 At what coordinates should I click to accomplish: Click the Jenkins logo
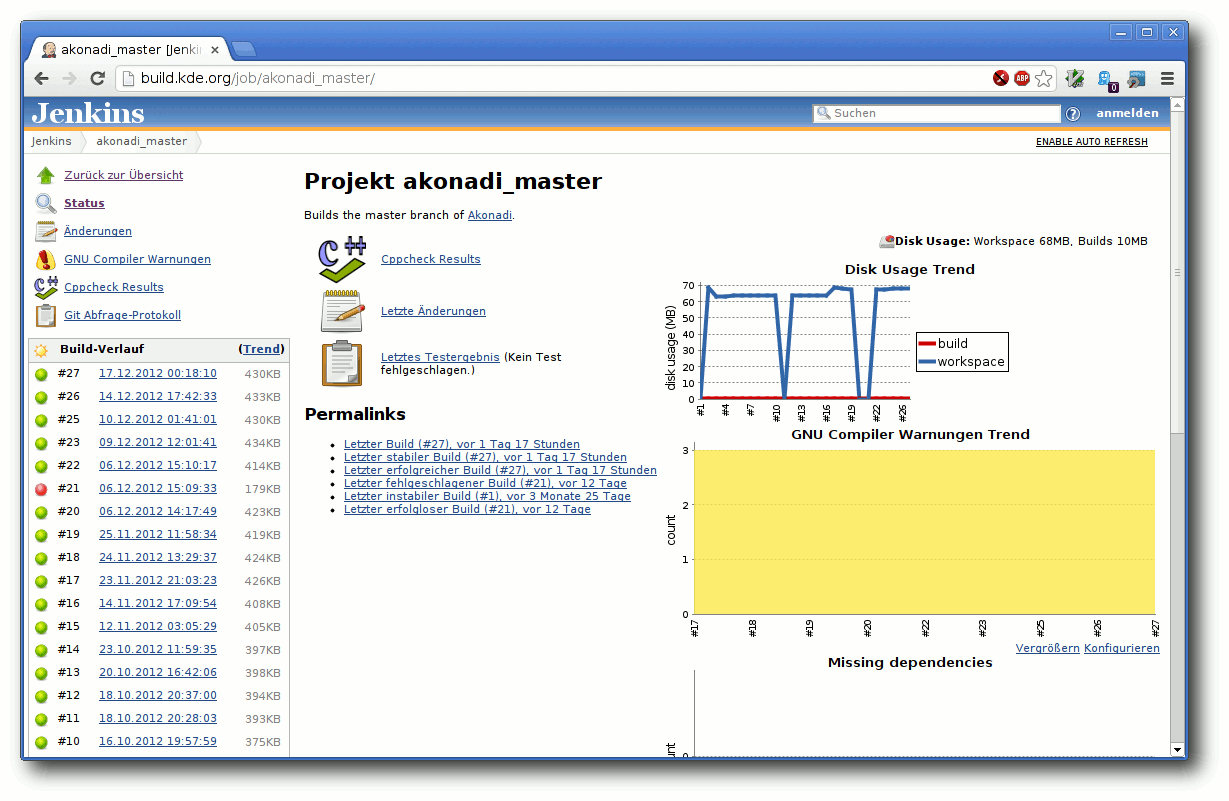coord(88,113)
